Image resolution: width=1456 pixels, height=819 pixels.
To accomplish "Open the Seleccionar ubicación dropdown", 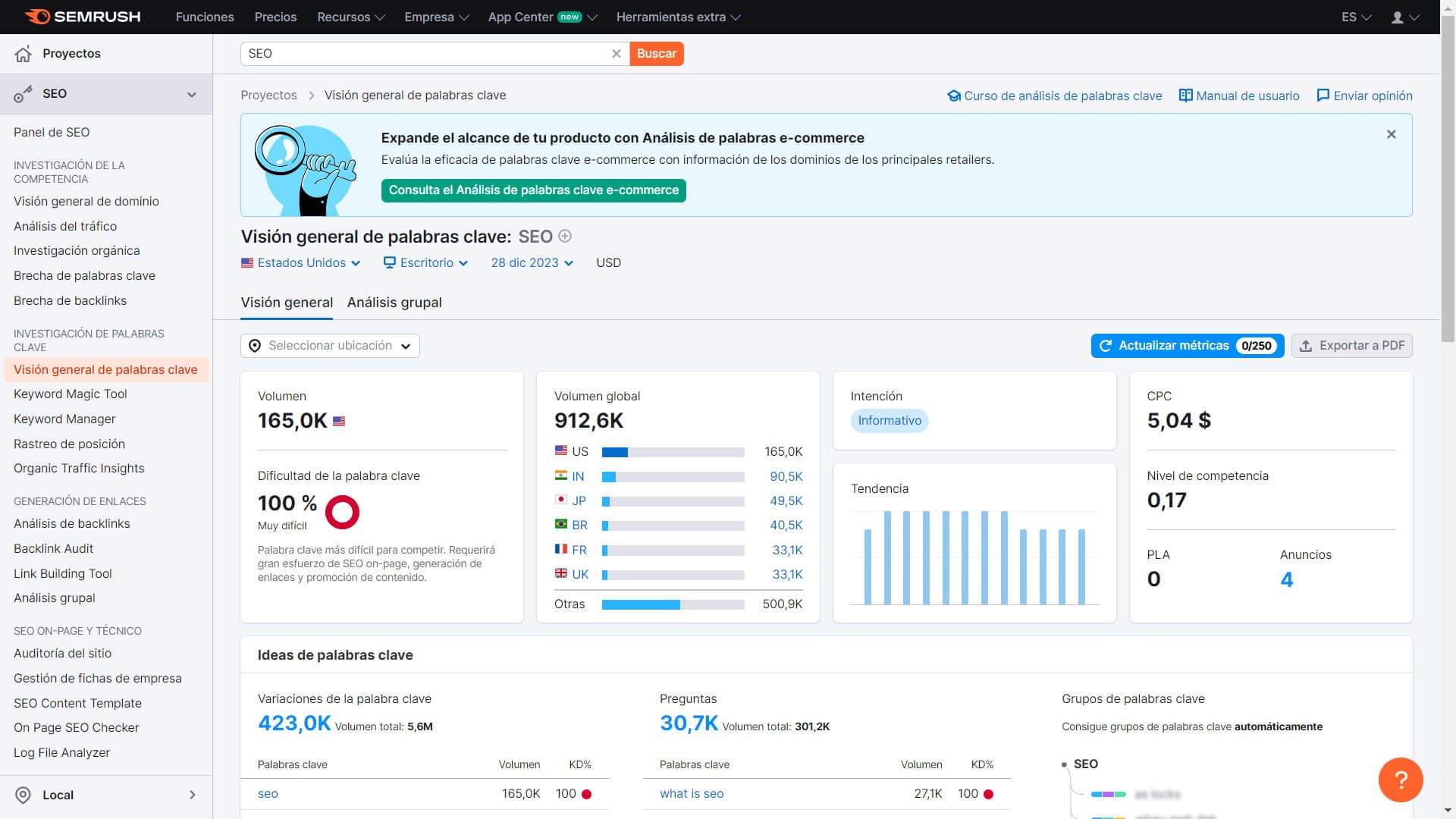I will click(x=330, y=346).
